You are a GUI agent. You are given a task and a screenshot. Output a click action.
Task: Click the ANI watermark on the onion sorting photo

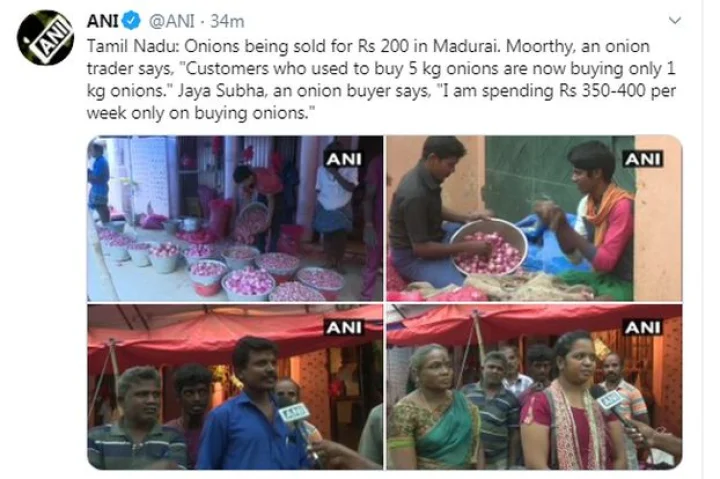point(643,159)
